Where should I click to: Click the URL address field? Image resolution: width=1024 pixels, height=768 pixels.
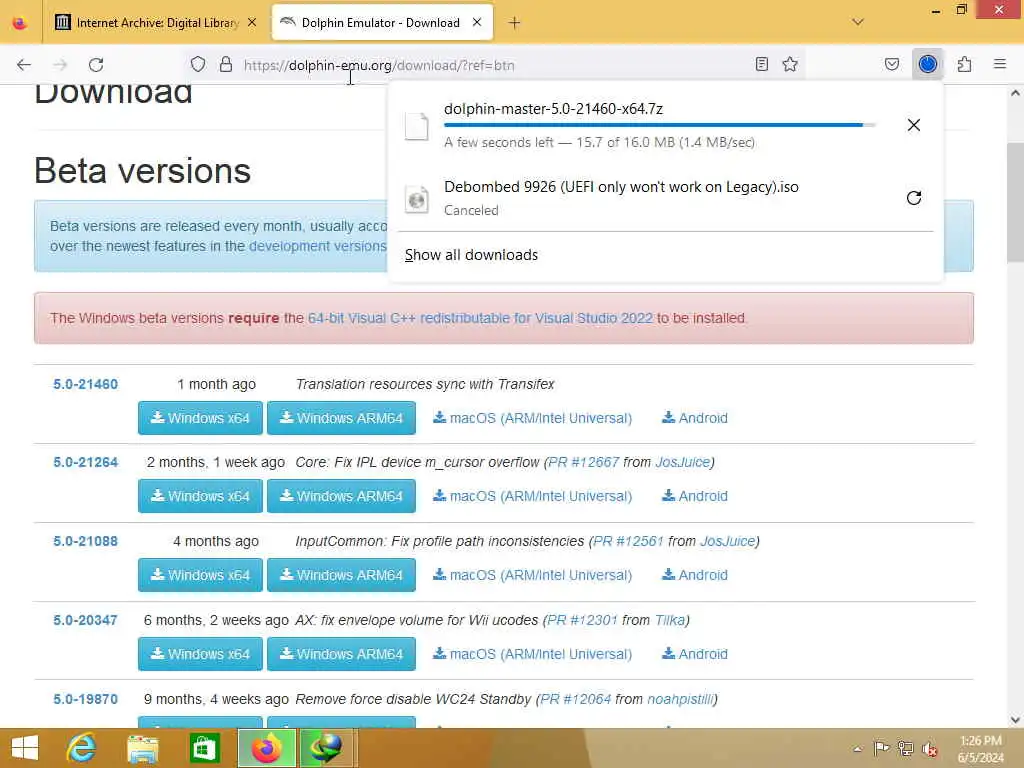point(493,65)
